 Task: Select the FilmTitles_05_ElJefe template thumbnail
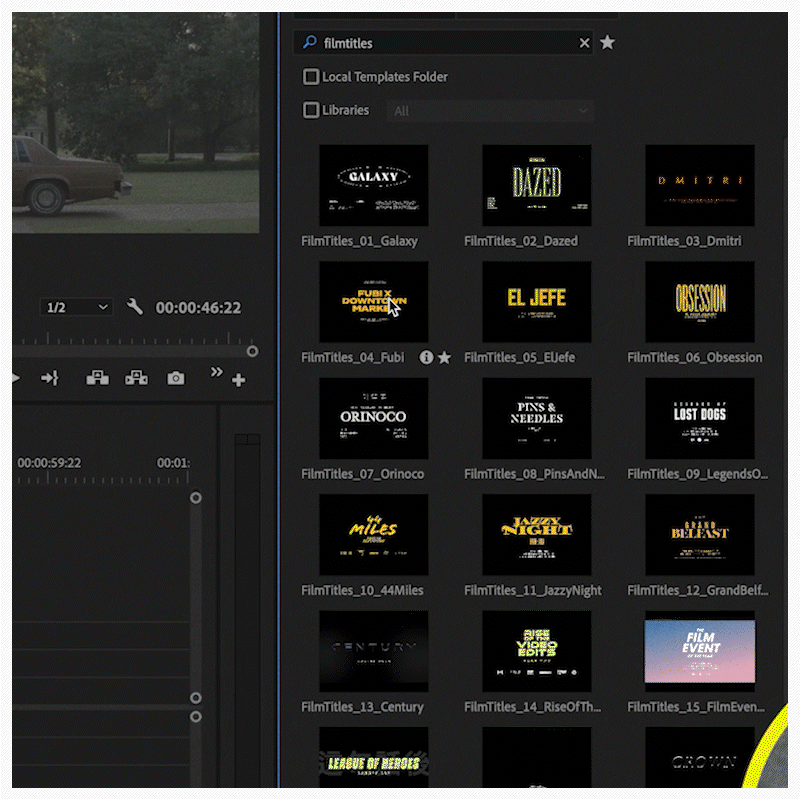coord(536,301)
